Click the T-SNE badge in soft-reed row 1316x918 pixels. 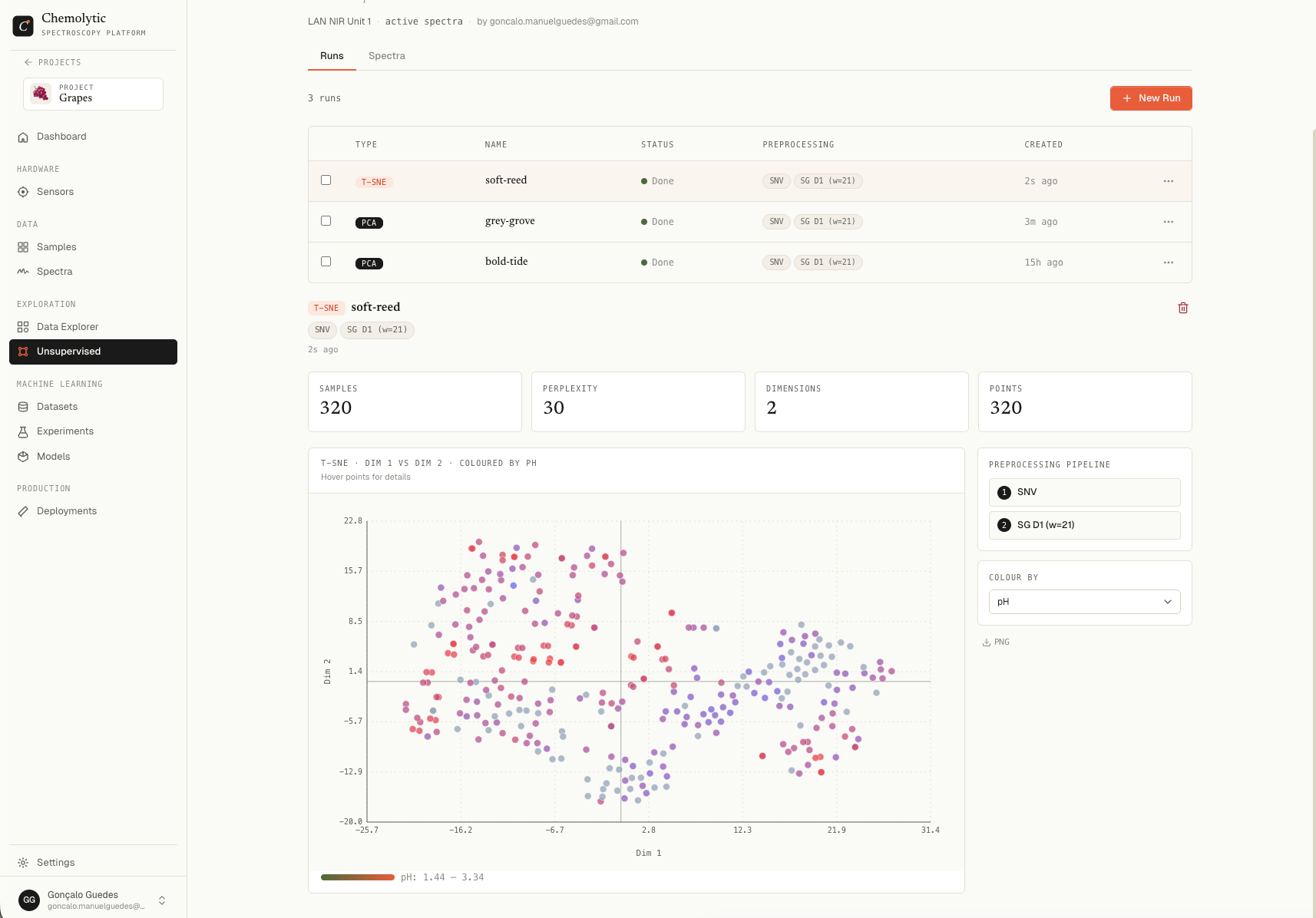[374, 182]
